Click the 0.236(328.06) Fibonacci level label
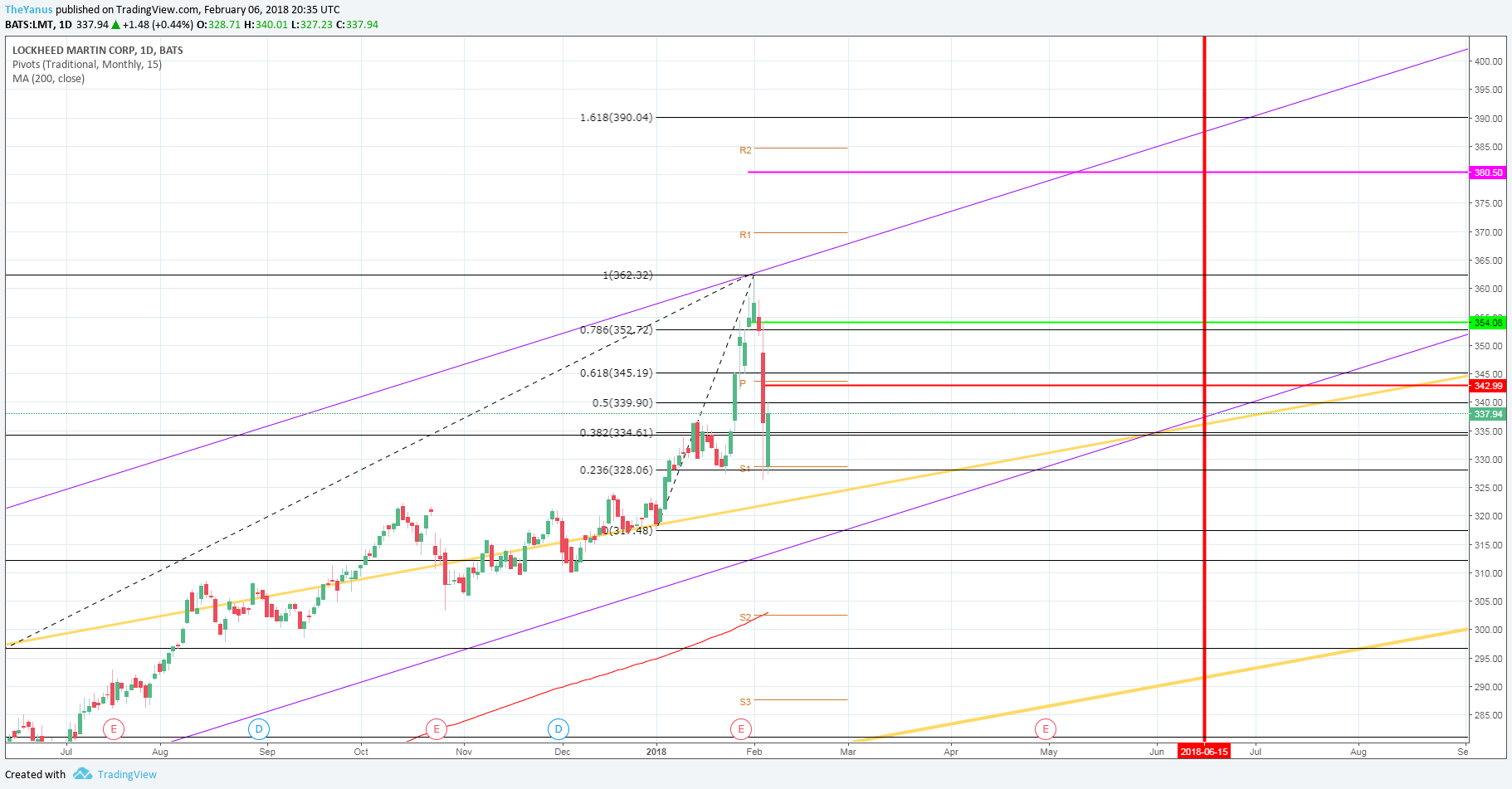 click(617, 470)
